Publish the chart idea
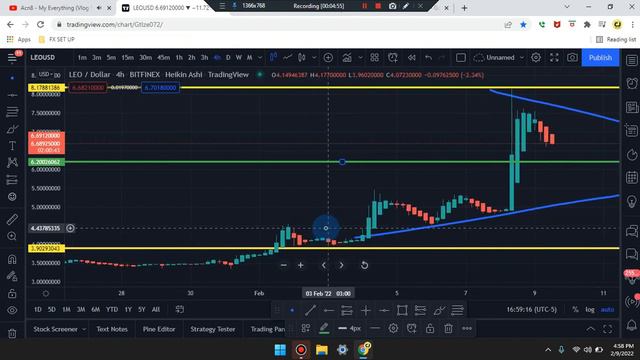The image size is (640, 360). (600, 58)
